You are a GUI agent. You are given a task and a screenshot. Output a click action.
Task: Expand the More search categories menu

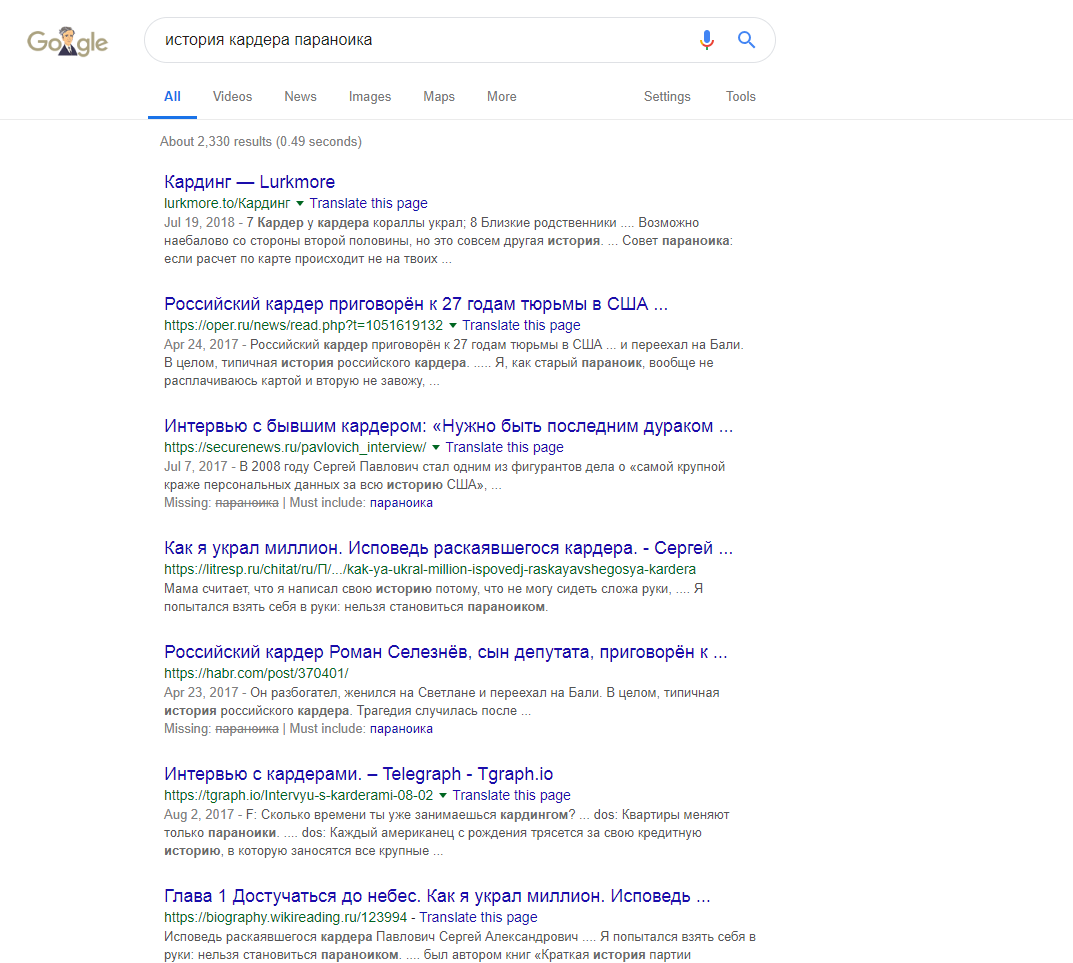(x=502, y=97)
